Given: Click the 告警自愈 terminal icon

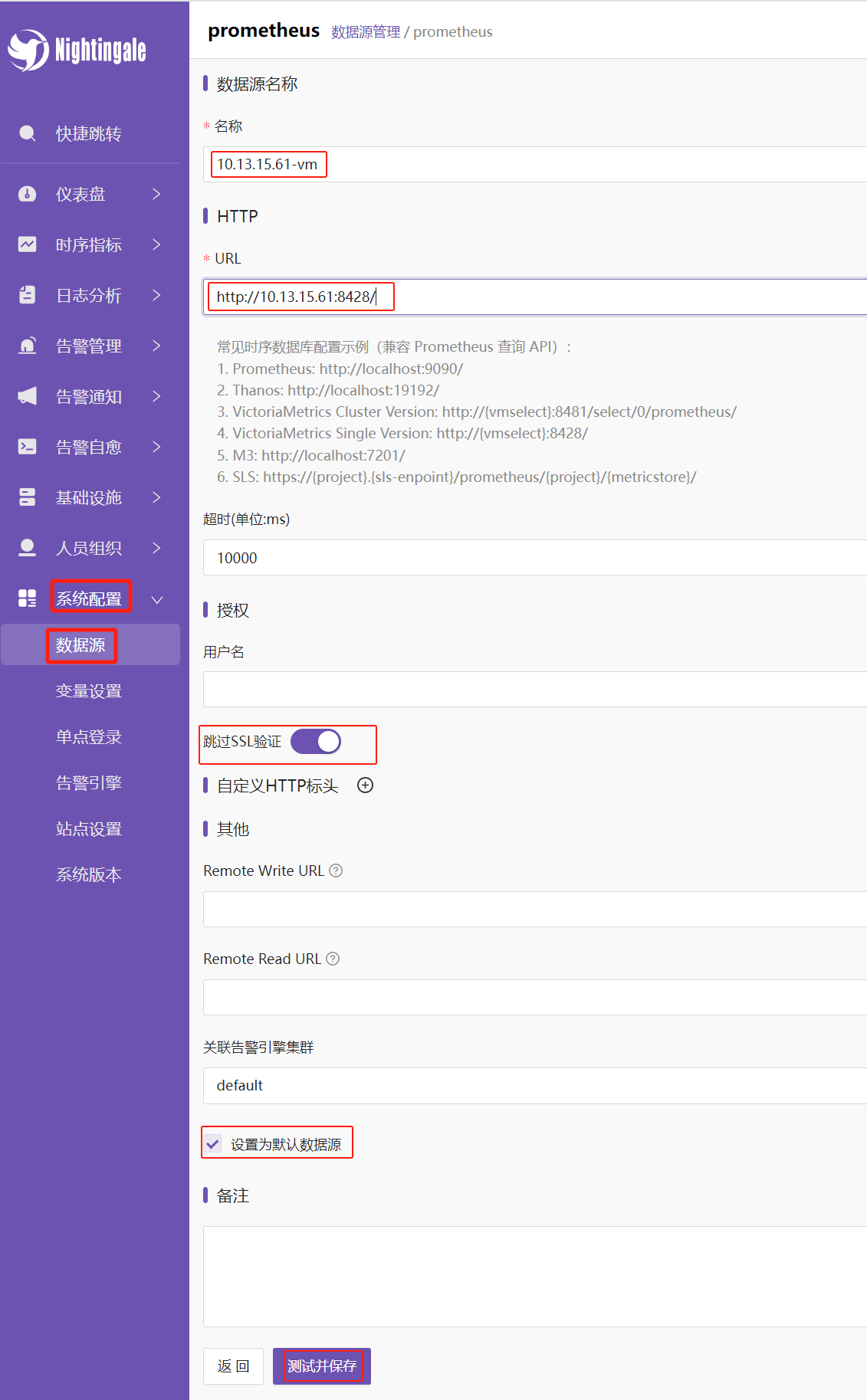Looking at the screenshot, I should (x=27, y=447).
